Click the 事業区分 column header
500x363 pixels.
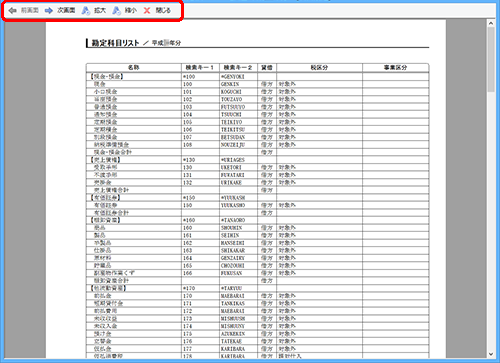pos(395,68)
